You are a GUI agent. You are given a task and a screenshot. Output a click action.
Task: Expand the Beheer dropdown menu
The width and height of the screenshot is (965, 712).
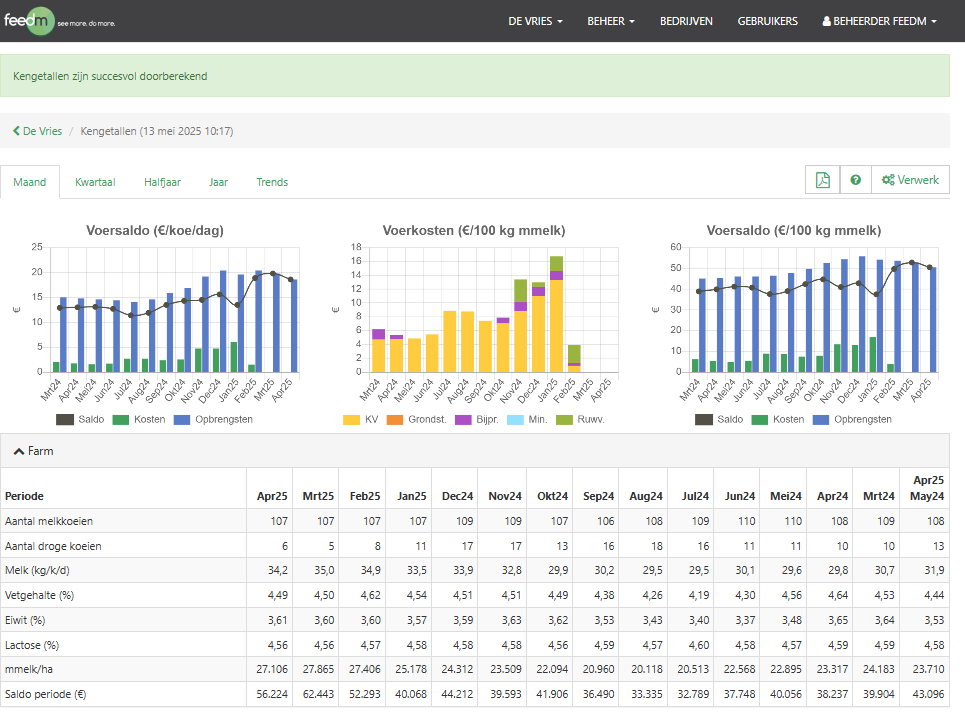pyautogui.click(x=611, y=21)
